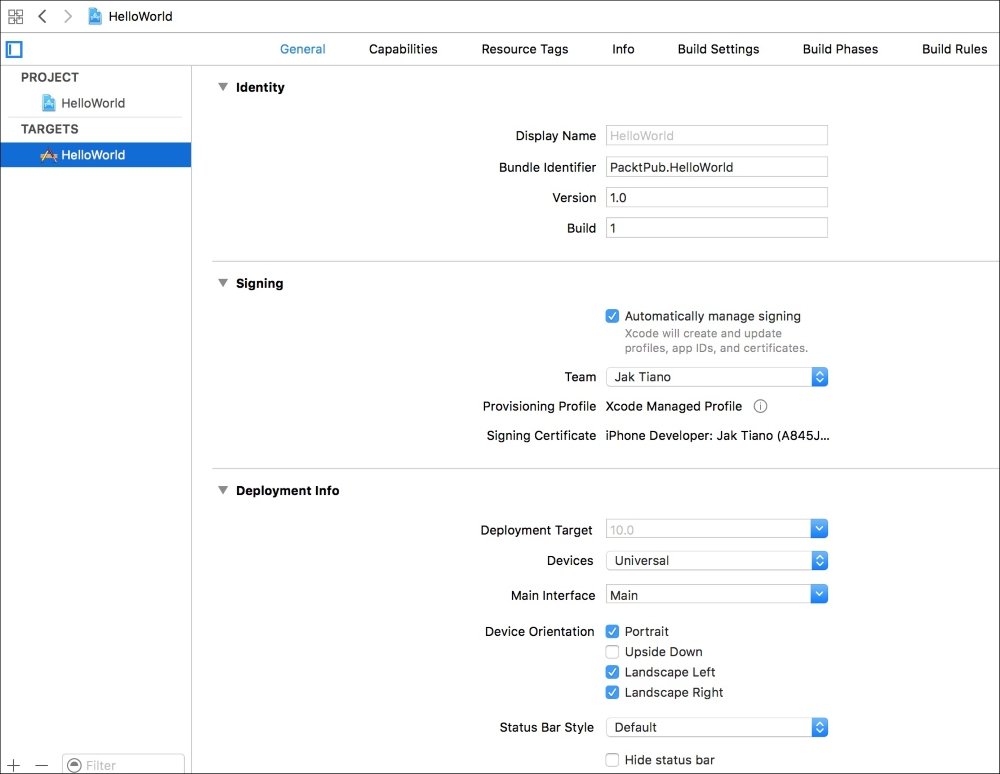Click the Filter targets field

(x=123, y=764)
